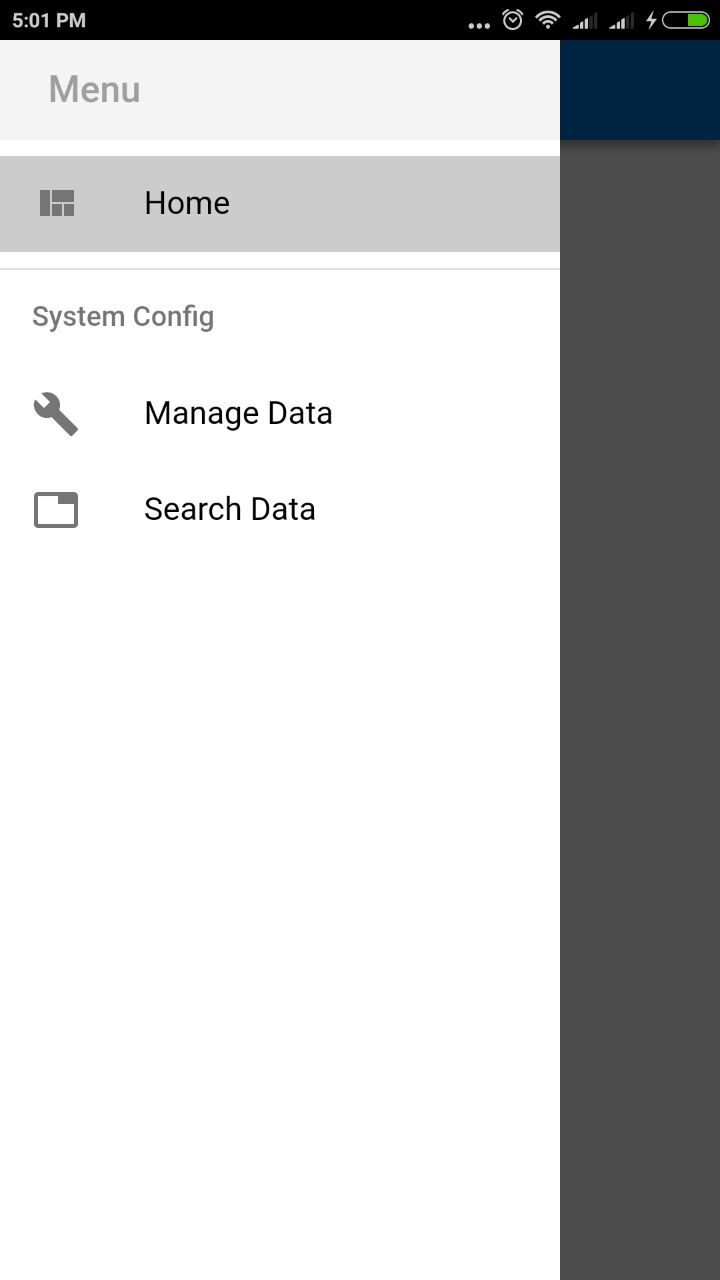Tap the cellular signal bars icon
Screen dimensions: 720x1280
(584, 19)
